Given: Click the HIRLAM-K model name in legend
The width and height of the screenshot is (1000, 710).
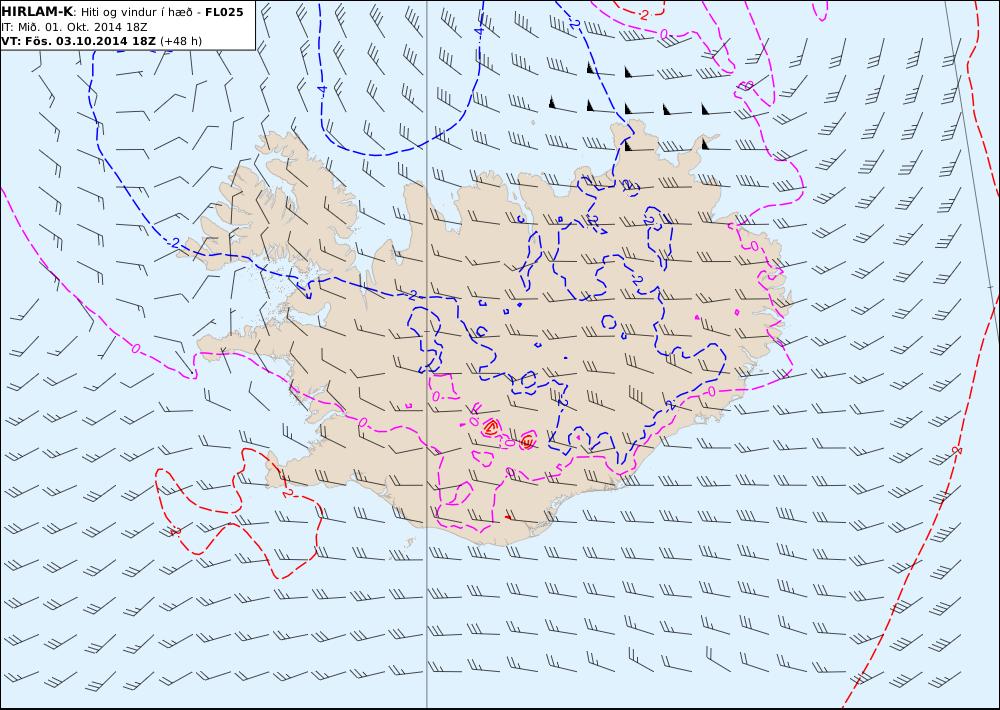Looking at the screenshot, I should click(37, 12).
